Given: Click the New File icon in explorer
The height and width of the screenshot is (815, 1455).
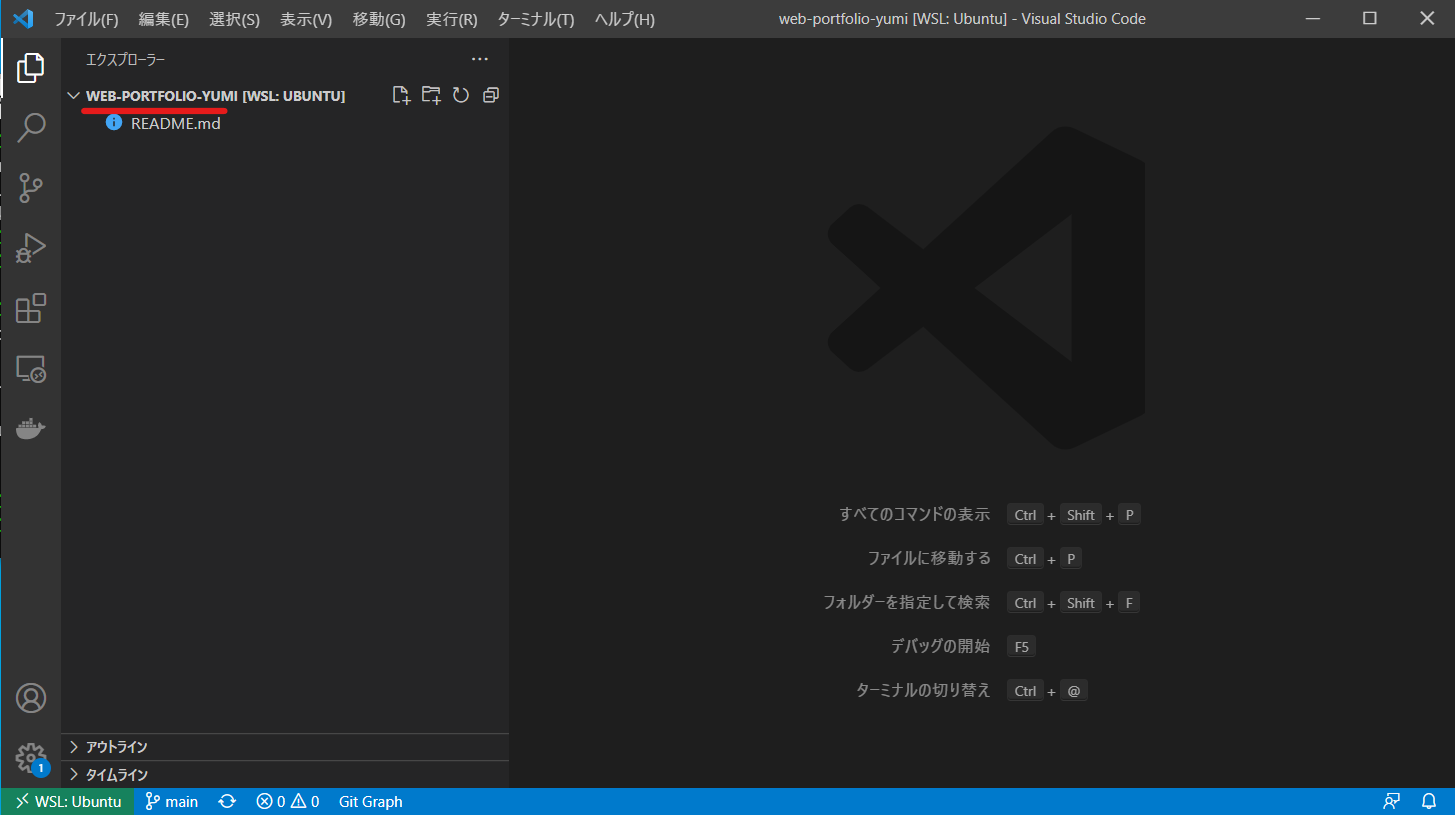Looking at the screenshot, I should pyautogui.click(x=401, y=95).
